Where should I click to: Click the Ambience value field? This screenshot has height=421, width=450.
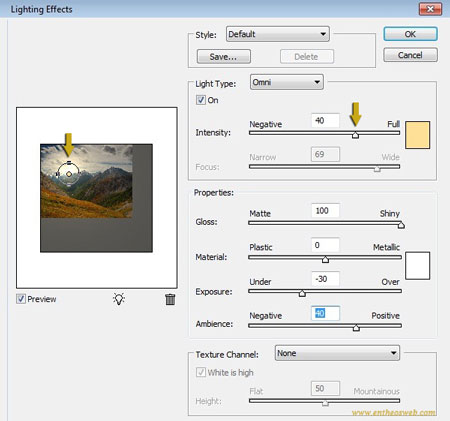click(x=325, y=313)
